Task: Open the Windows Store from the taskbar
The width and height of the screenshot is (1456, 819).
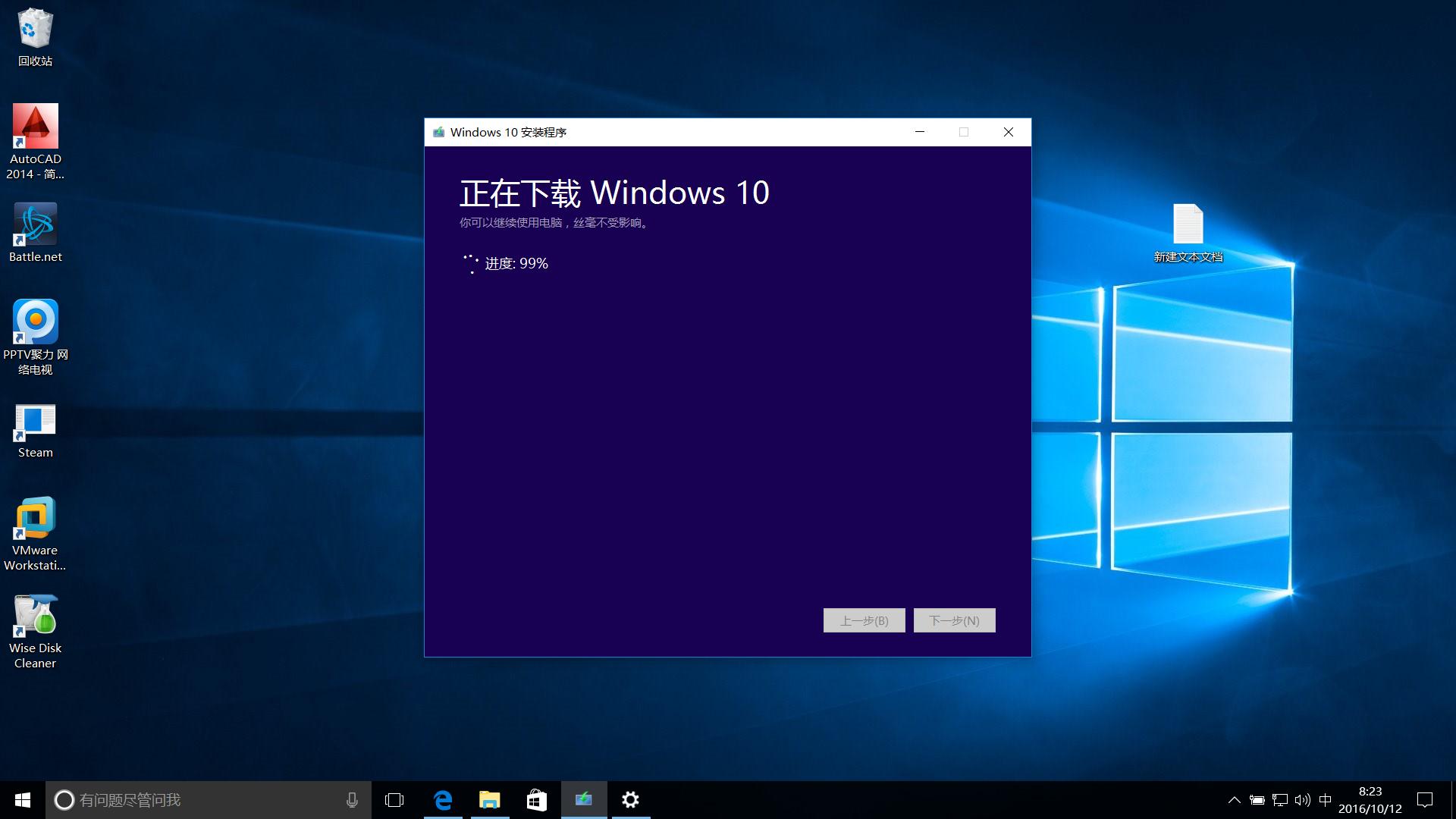Action: 537,799
